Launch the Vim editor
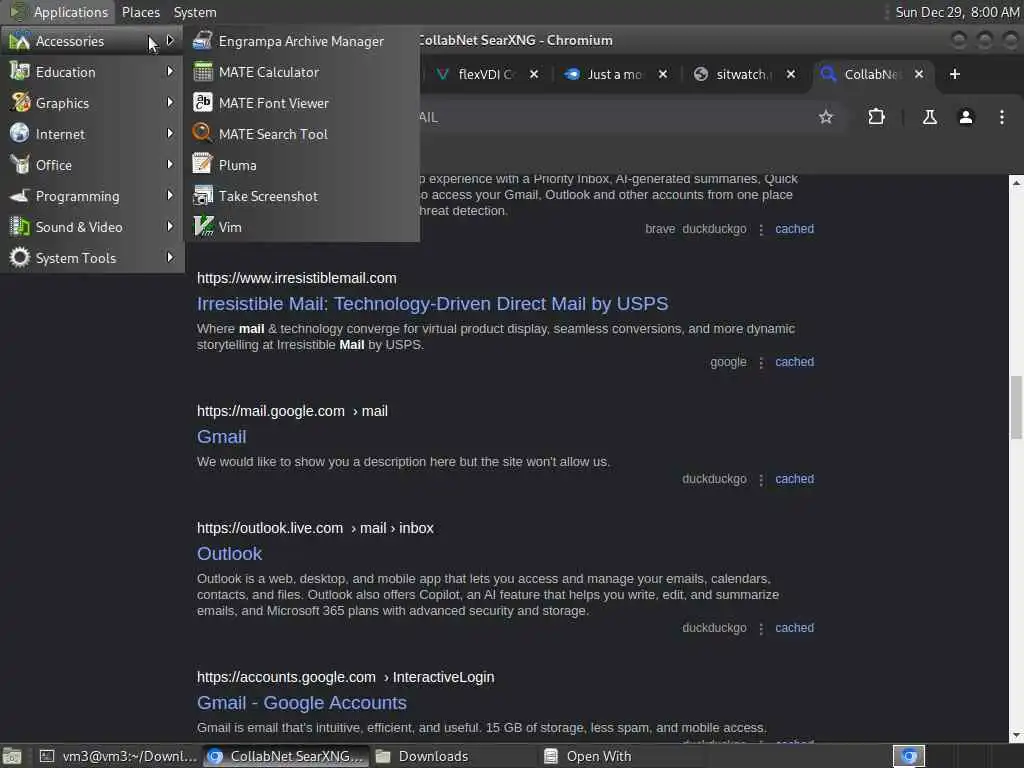The width and height of the screenshot is (1024, 768). coord(301,227)
